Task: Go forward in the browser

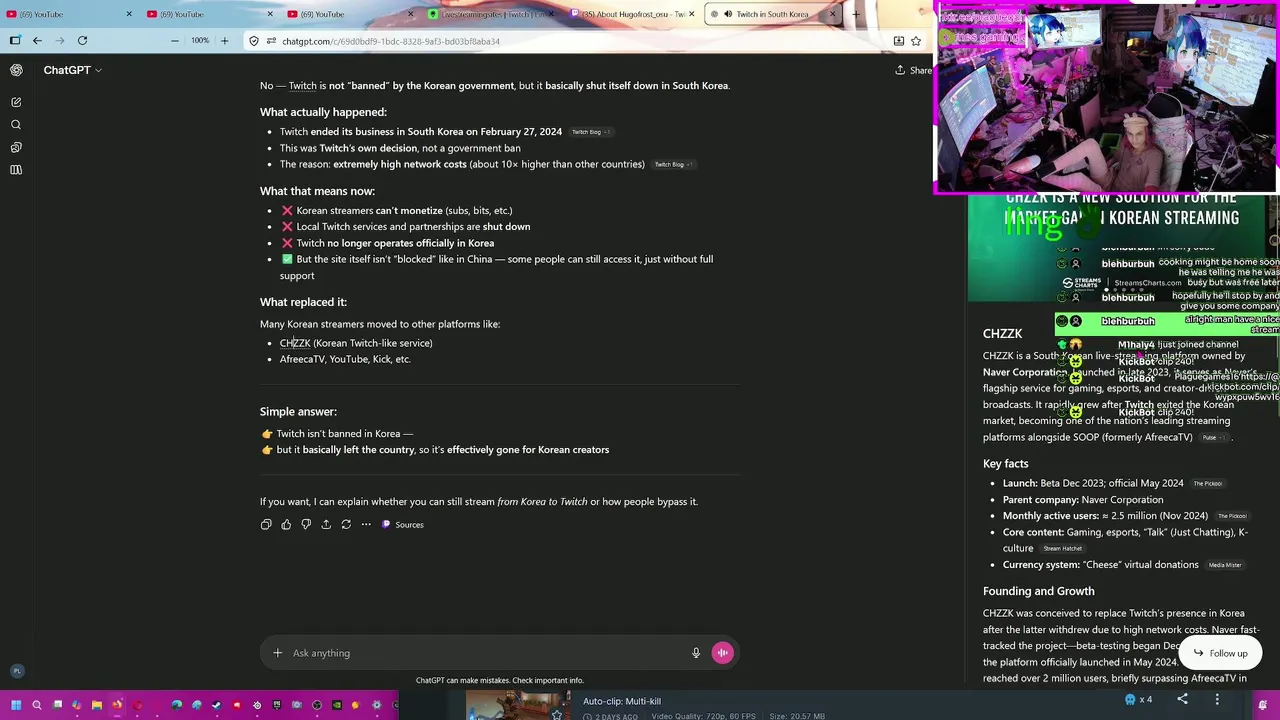Action: pyautogui.click(x=60, y=41)
